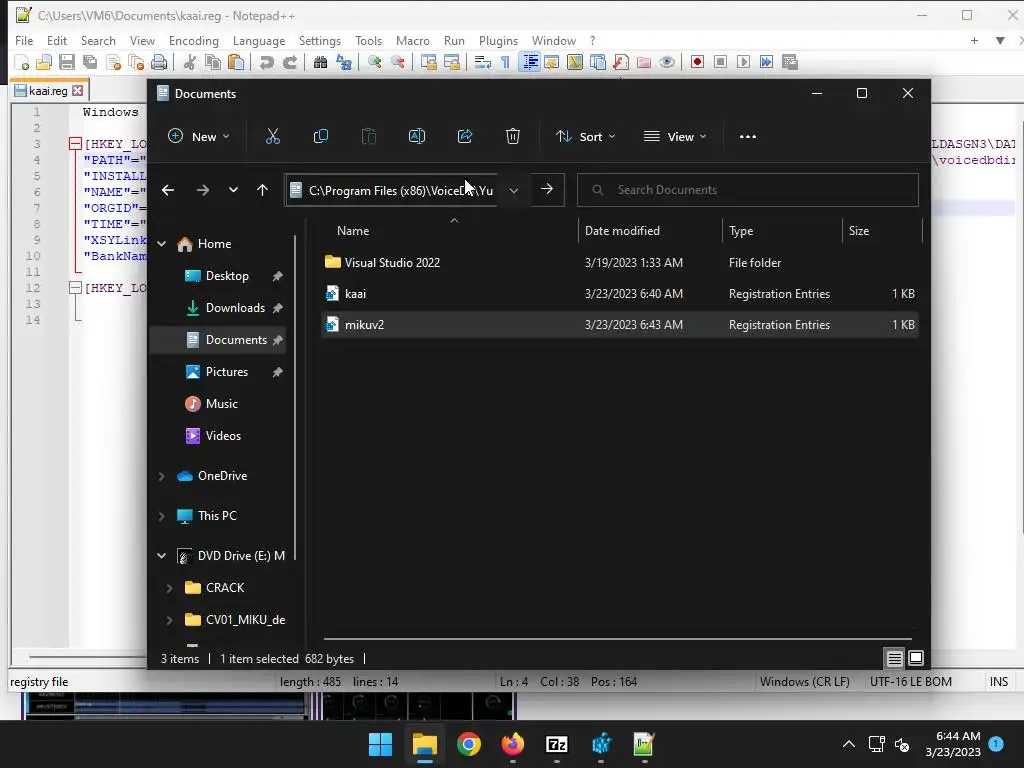
Task: Open the View dropdown in Explorer
Action: [x=675, y=136]
